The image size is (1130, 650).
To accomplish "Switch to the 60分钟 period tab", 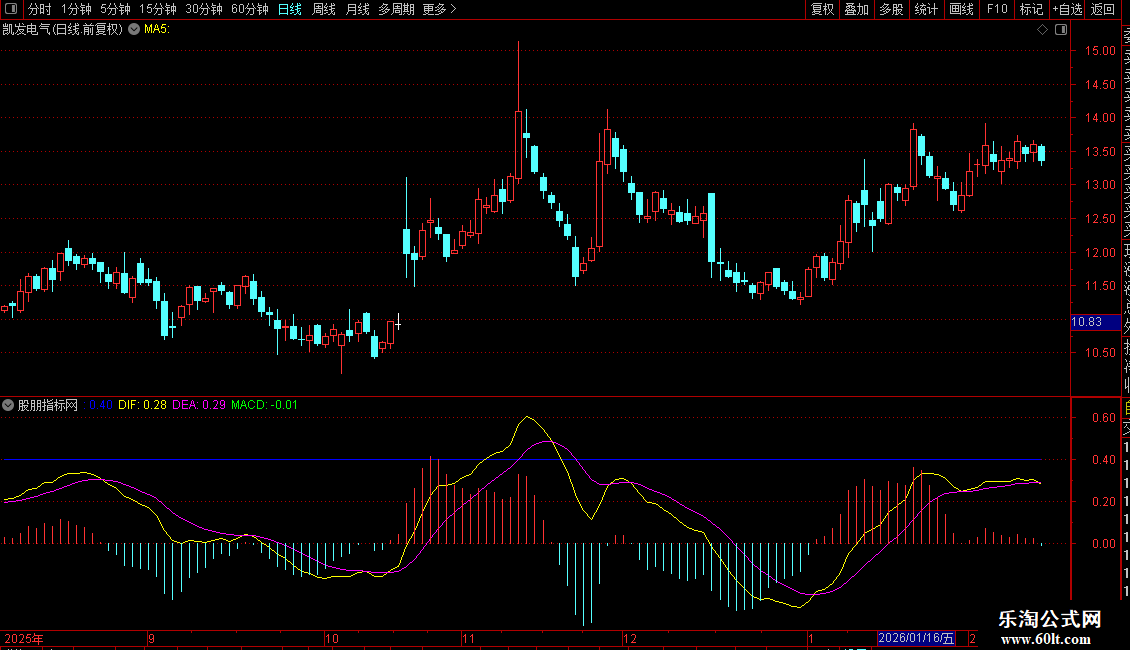I will pos(250,10).
